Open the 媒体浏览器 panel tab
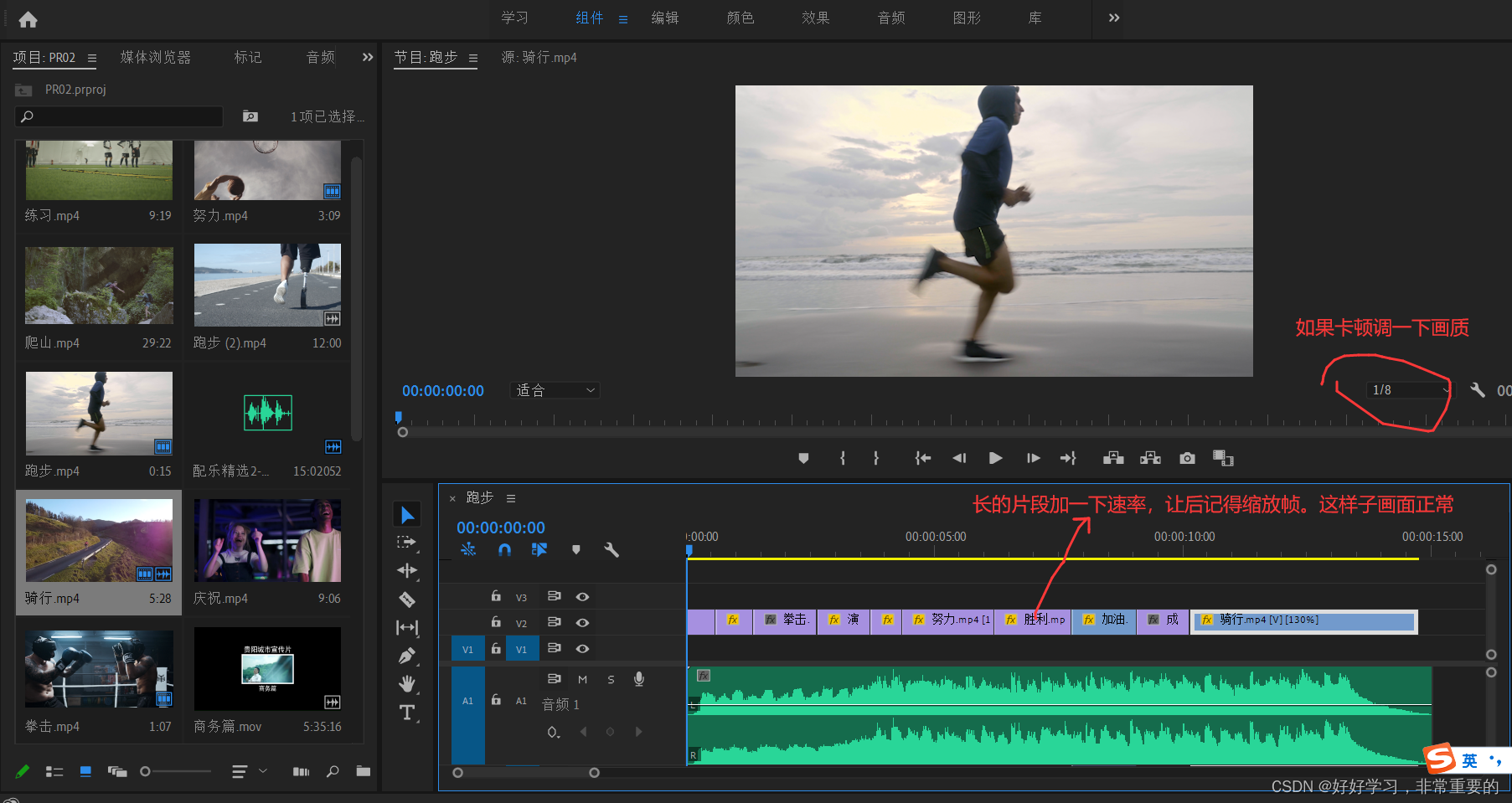This screenshot has width=1512, height=803. pyautogui.click(x=155, y=57)
